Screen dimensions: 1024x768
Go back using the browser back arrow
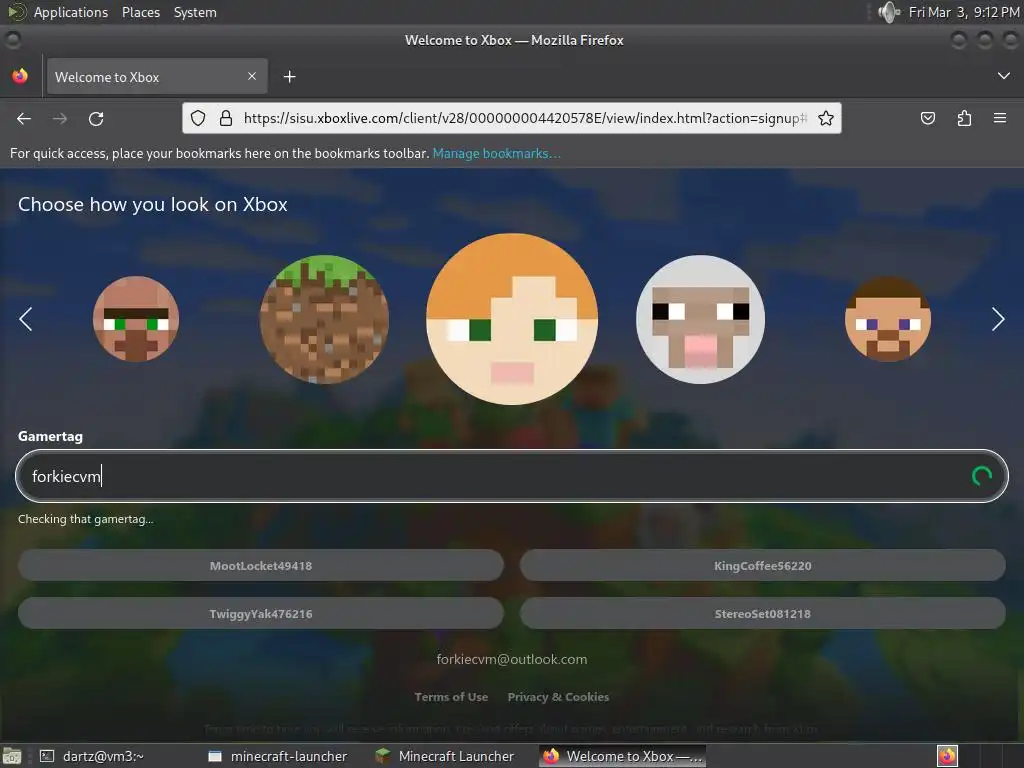[x=24, y=118]
